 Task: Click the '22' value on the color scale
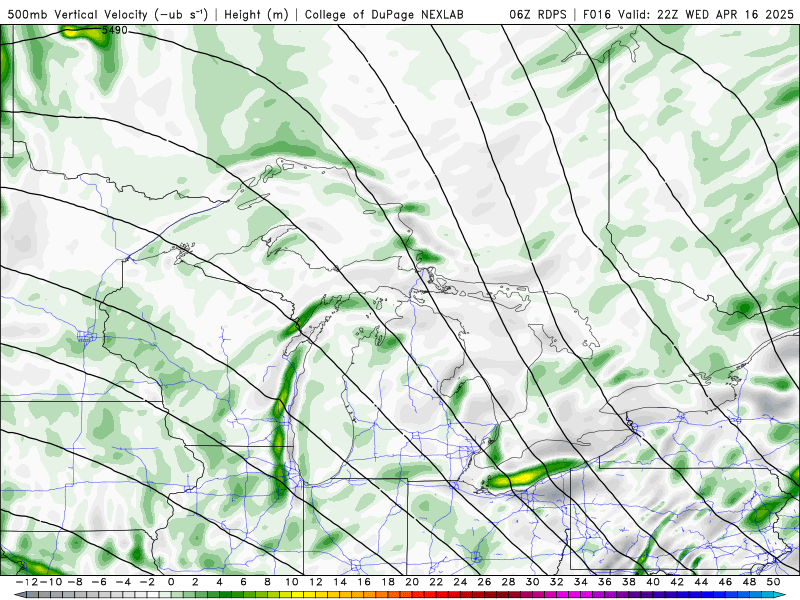pyautogui.click(x=436, y=582)
